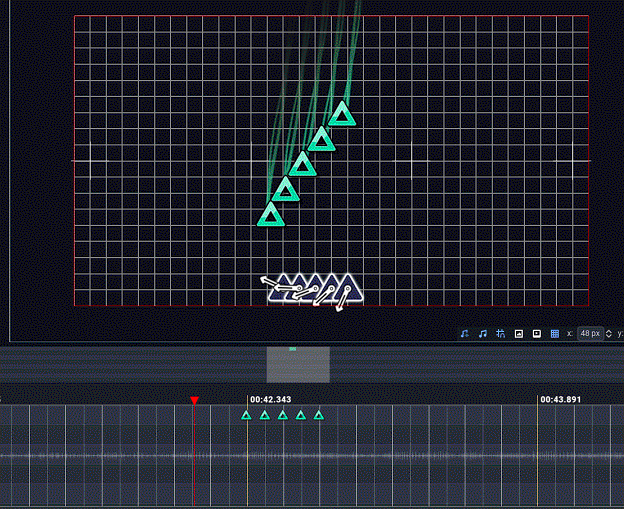This screenshot has width=624, height=509.
Task: Click the 00:43.891 timestamp label
Action: click(560, 399)
